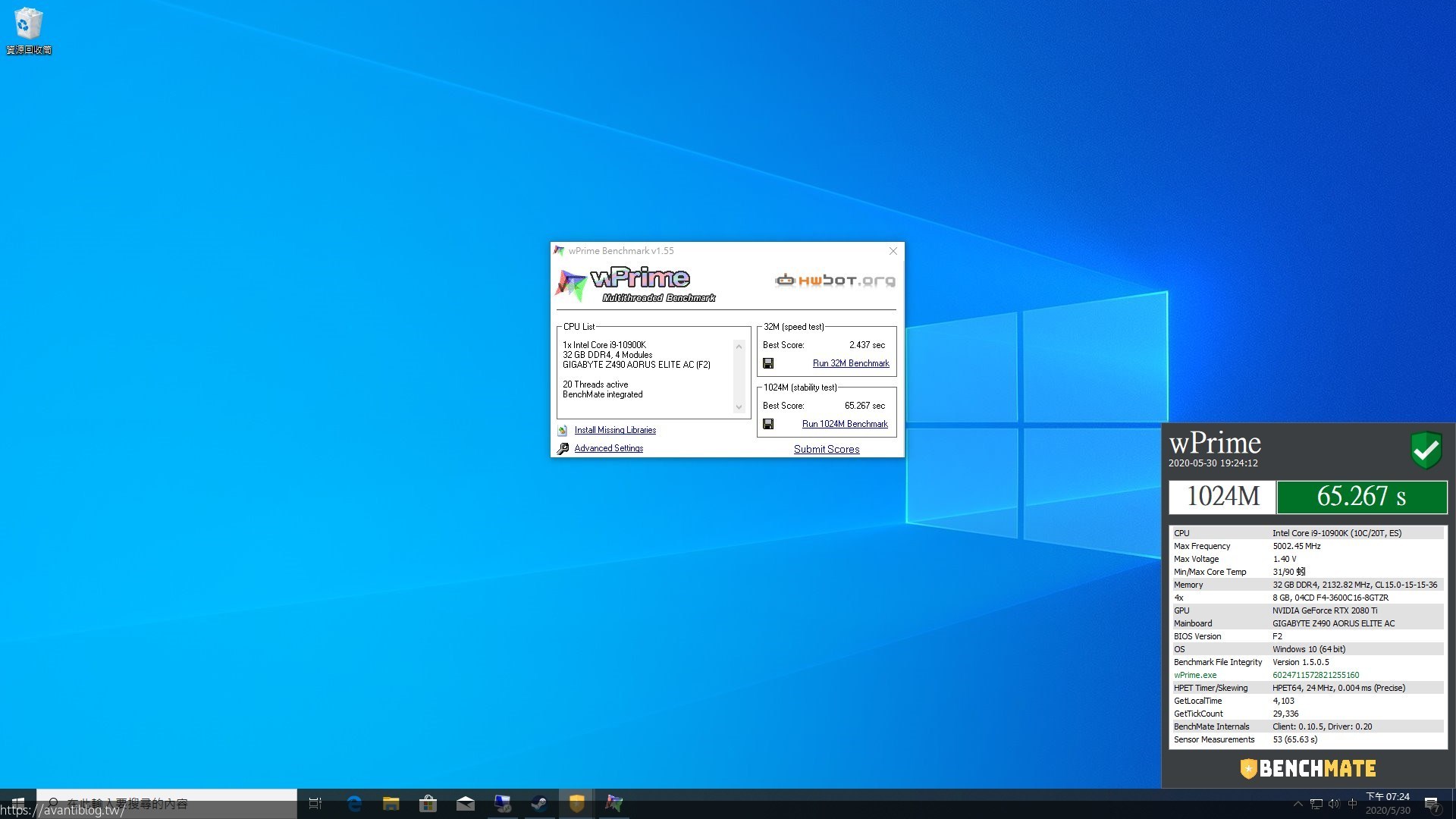
Task: Open the Mail app from the taskbar
Action: [466, 803]
